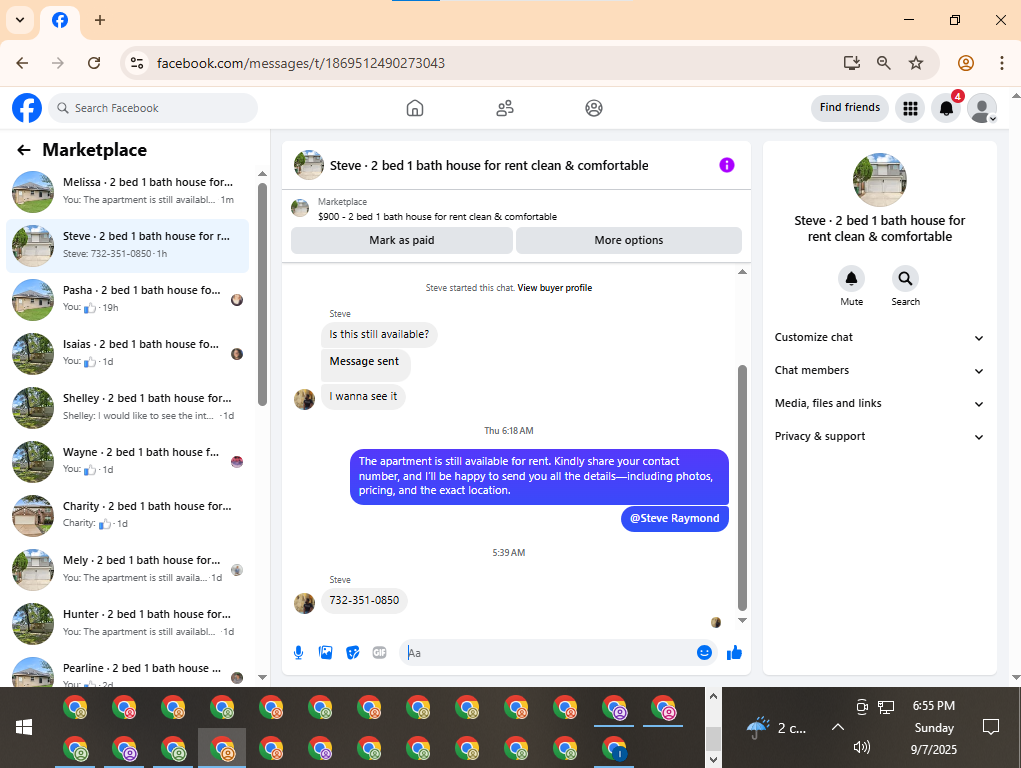The width and height of the screenshot is (1021, 768).
Task: Search in conversation magnifier icon
Action: (905, 279)
